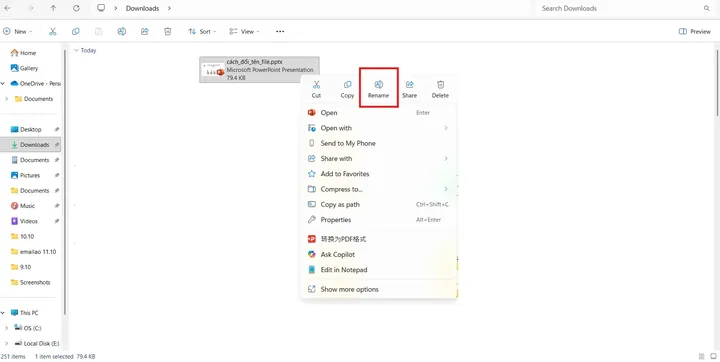Open the View dropdown
720x362 pixels.
[x=245, y=31]
